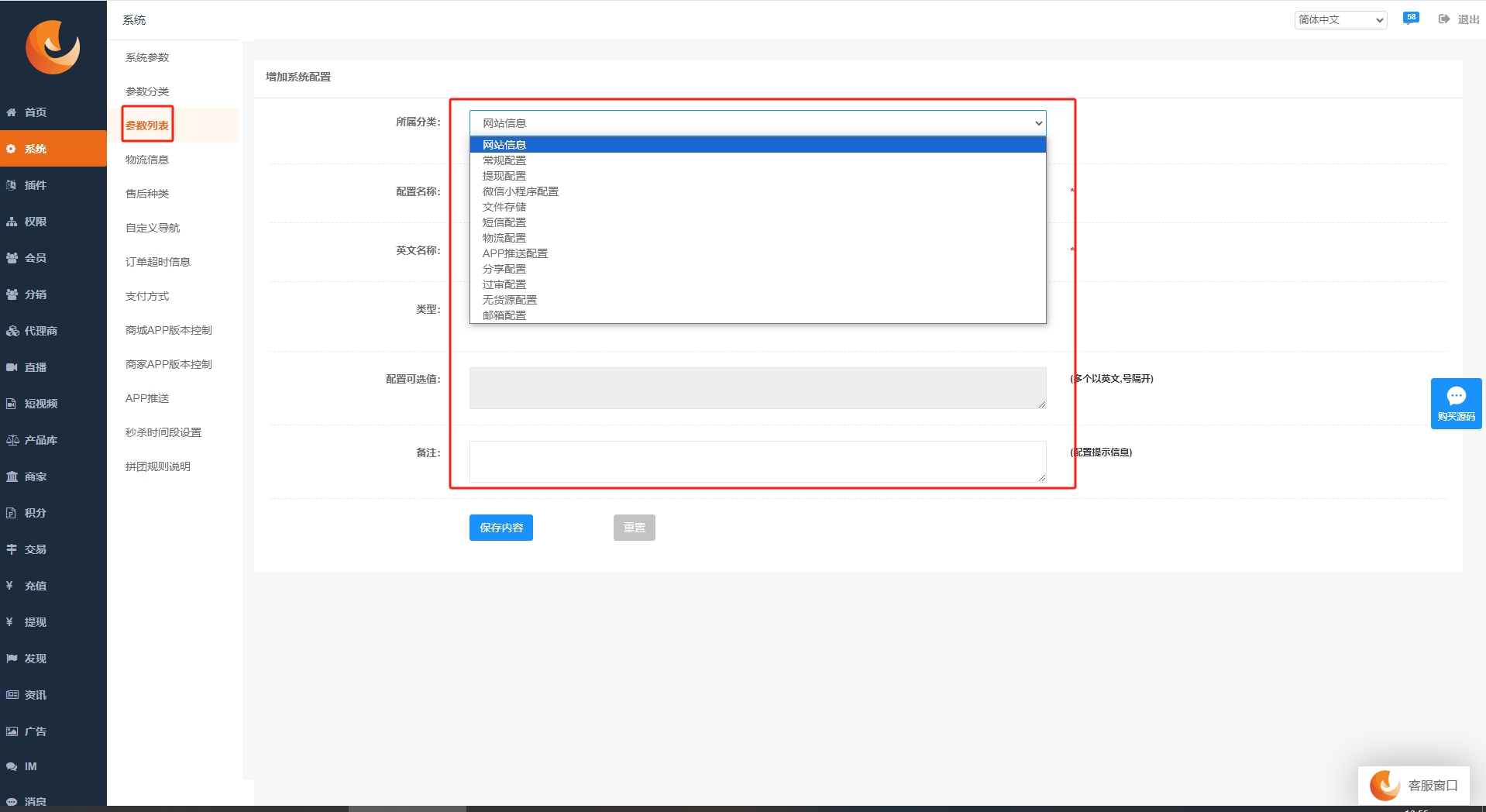Click the plugin icon beside 插件
1486x812 pixels.
coord(12,185)
